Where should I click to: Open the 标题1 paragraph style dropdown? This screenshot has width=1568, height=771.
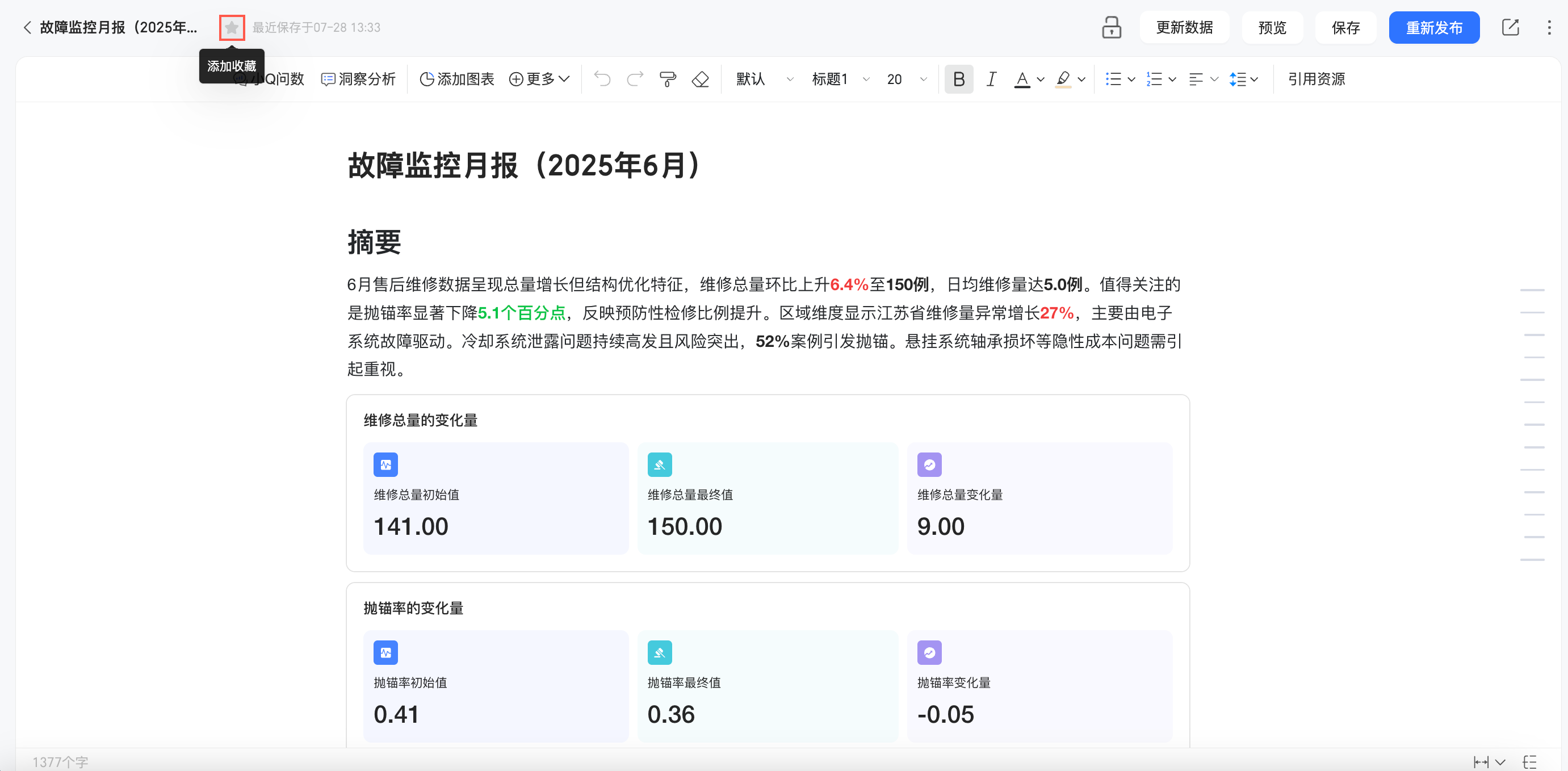[840, 79]
